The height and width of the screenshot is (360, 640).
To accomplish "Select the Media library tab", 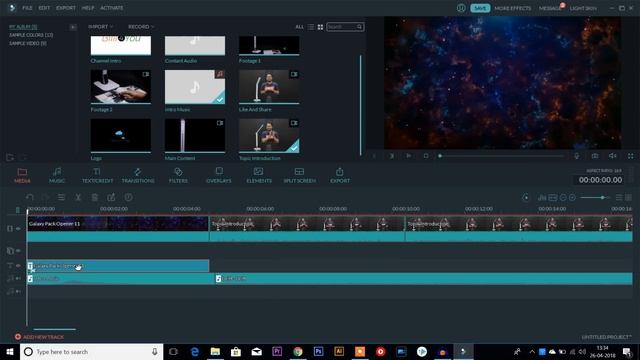I will click(22, 175).
